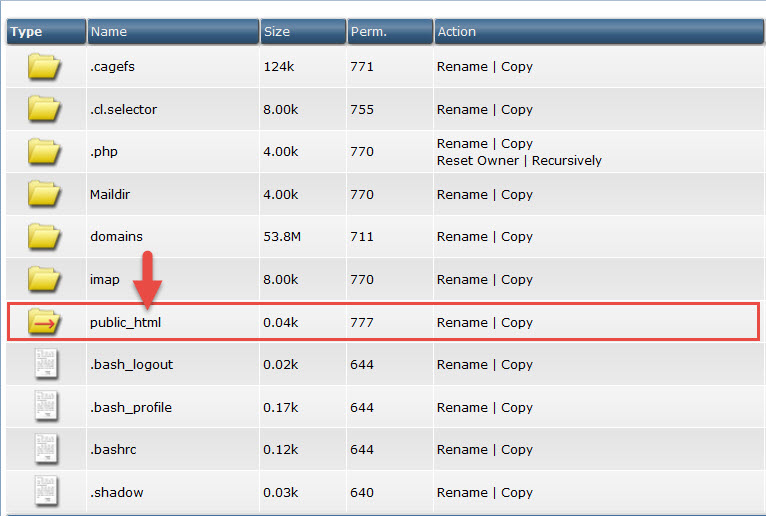The image size is (766, 516).
Task: Rename the imap folder
Action: pos(462,279)
